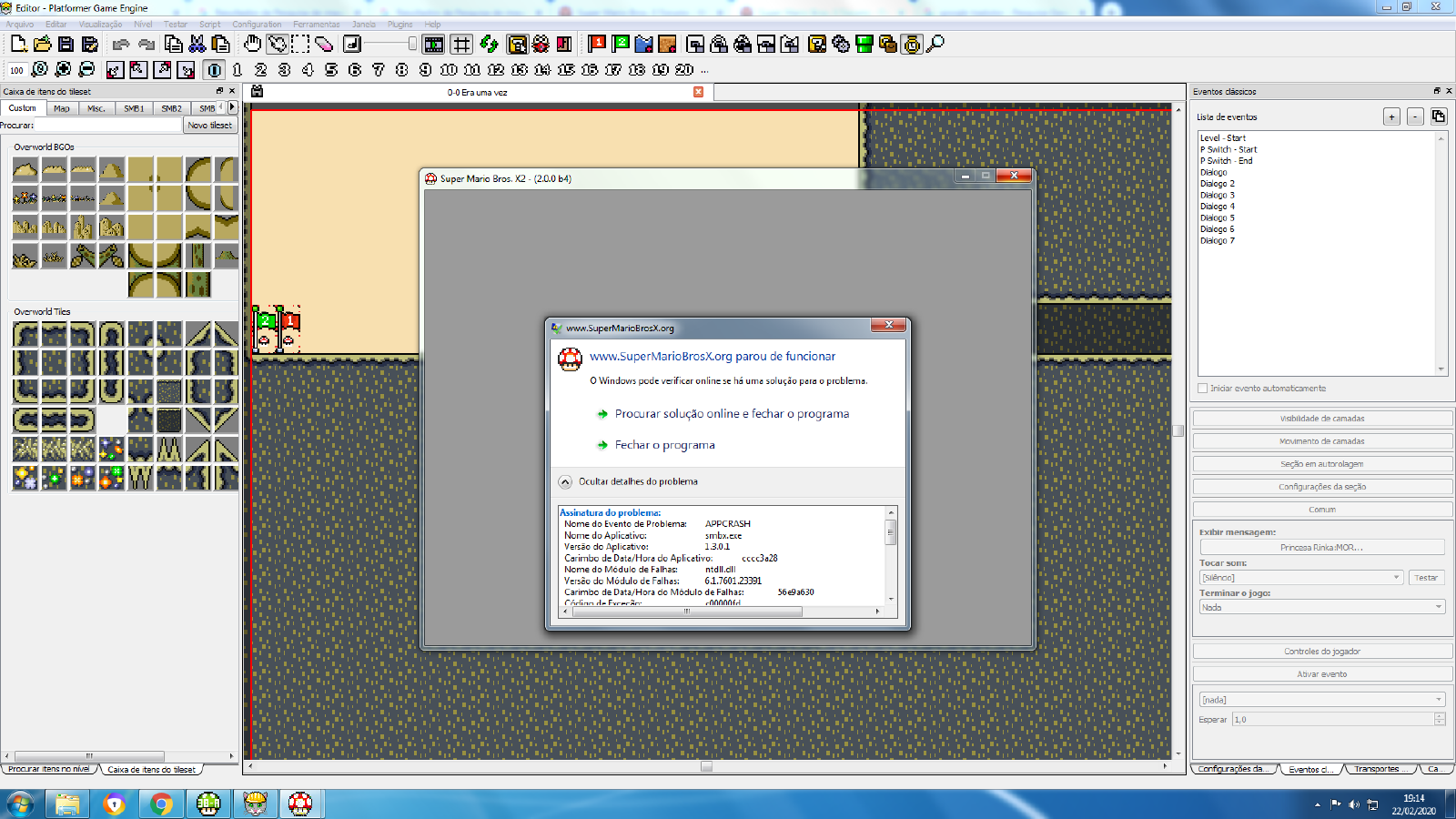The width and height of the screenshot is (1456, 819).
Task: Expand Configurações da seção section
Action: coord(1322,487)
